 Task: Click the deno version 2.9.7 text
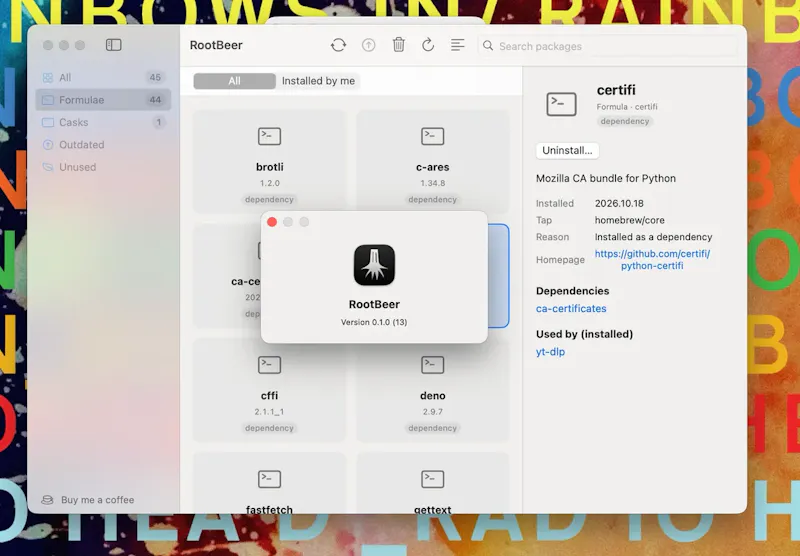tap(433, 412)
